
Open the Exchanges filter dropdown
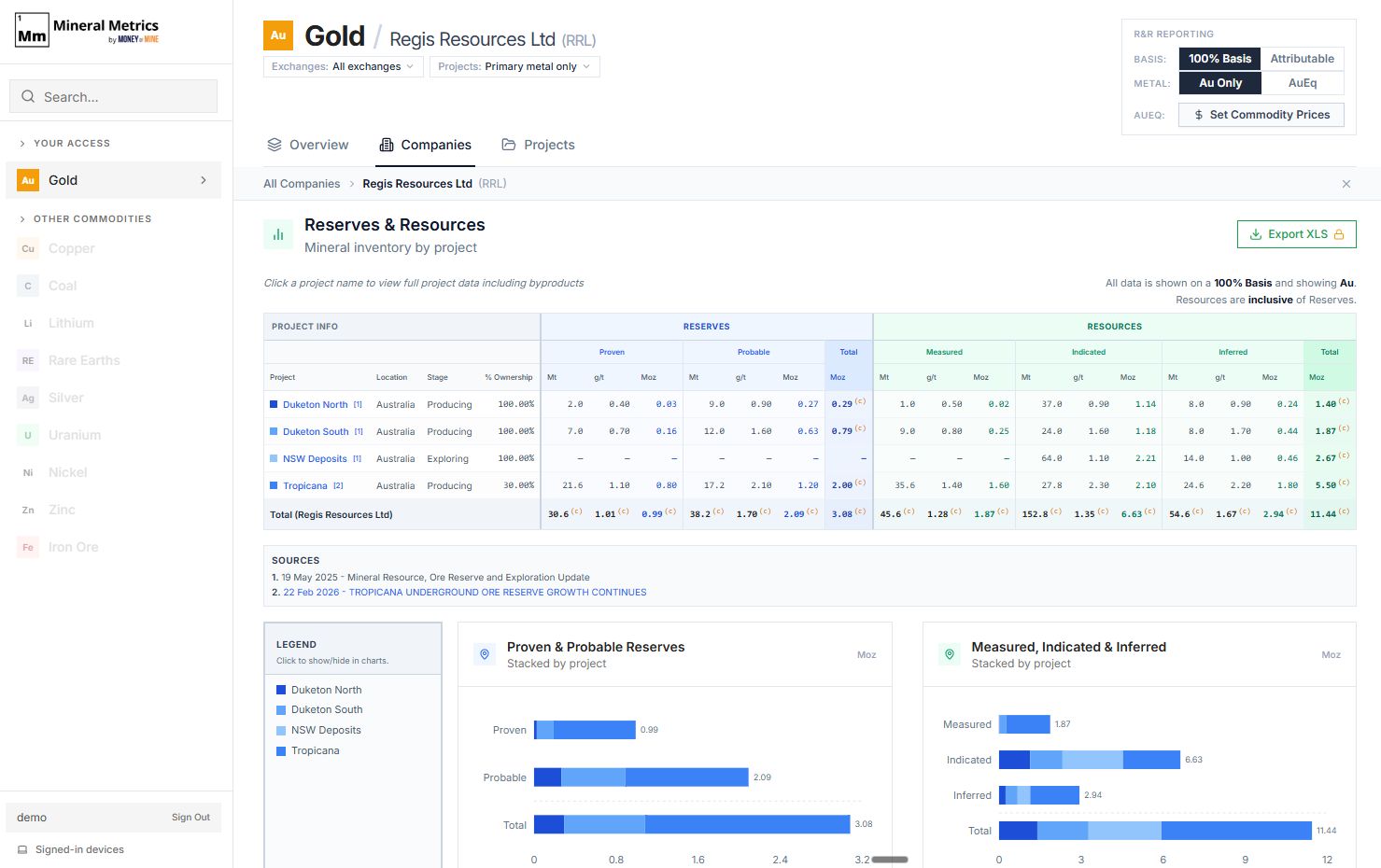(x=344, y=66)
